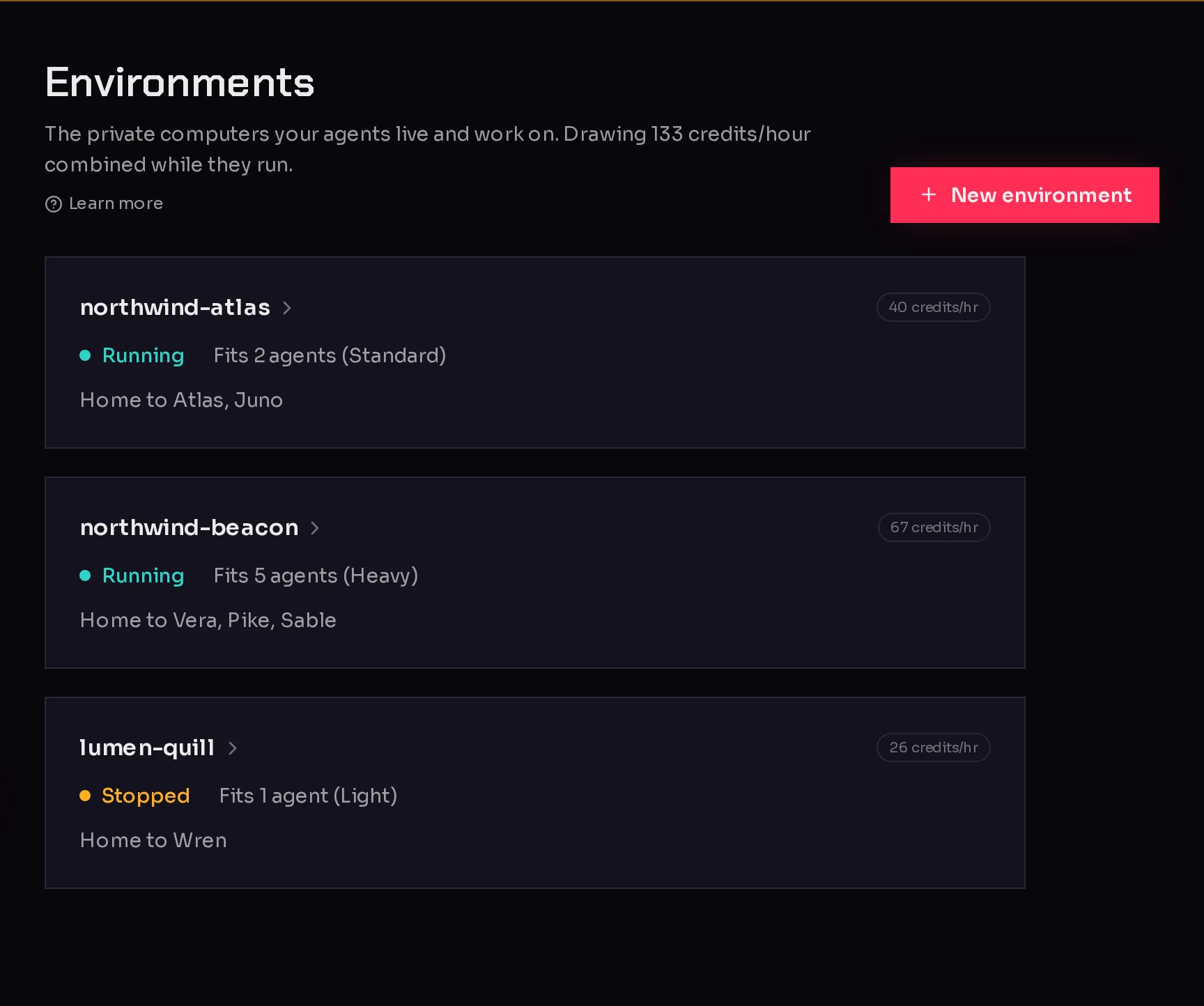Click the question mark help icon
Image resolution: width=1204 pixels, height=1006 pixels.
(54, 204)
